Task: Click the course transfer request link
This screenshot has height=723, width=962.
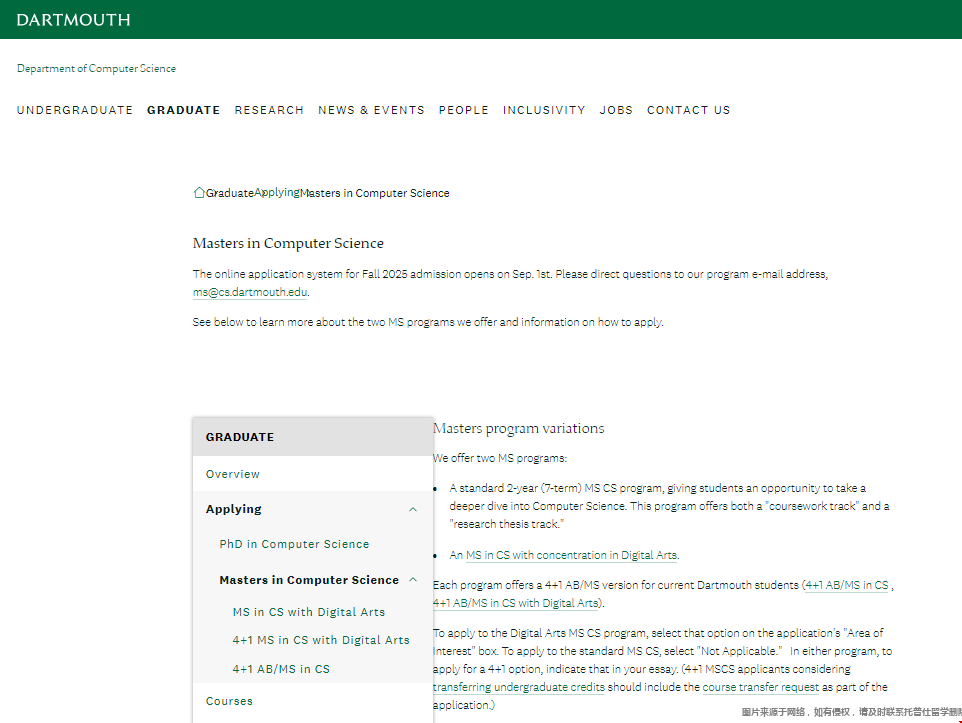Action: pos(760,688)
